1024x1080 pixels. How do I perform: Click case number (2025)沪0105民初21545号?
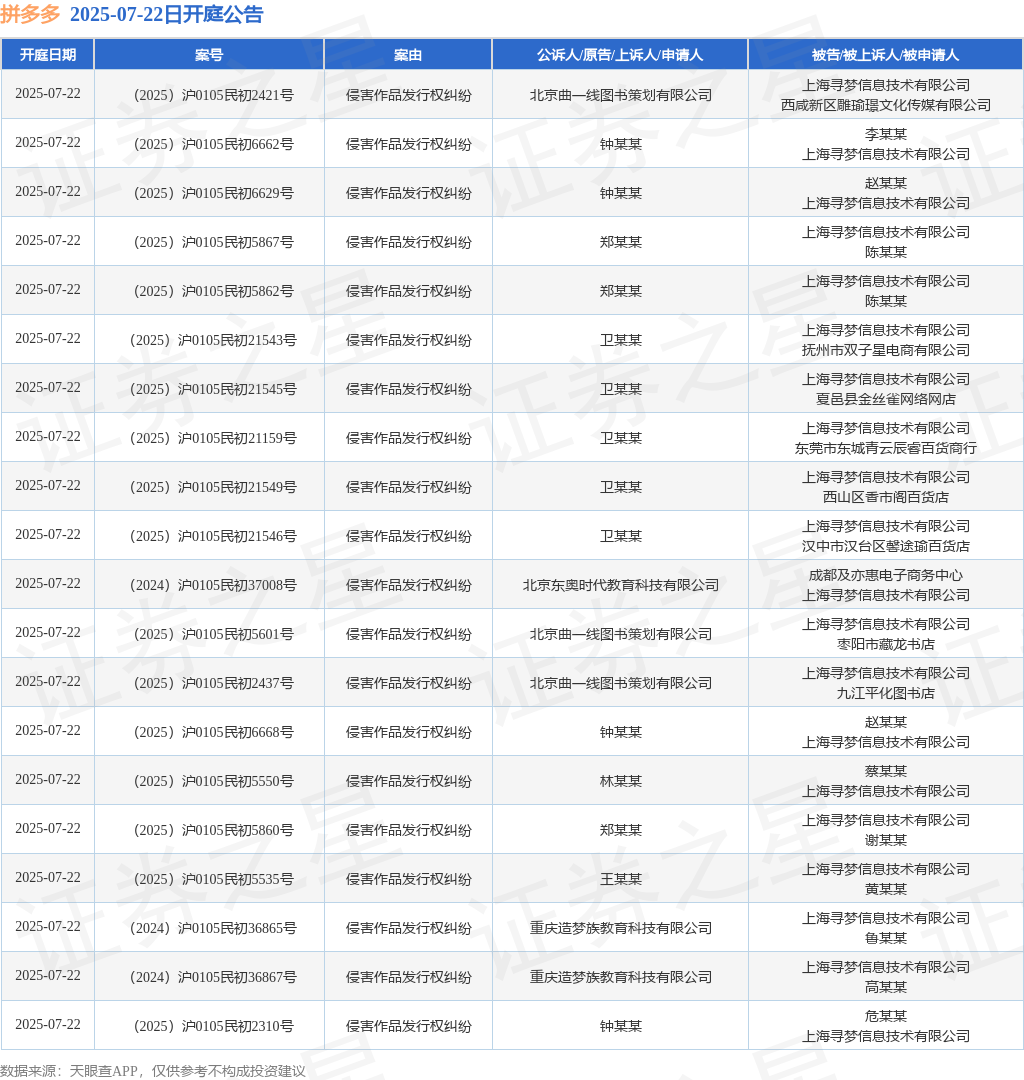point(213,388)
